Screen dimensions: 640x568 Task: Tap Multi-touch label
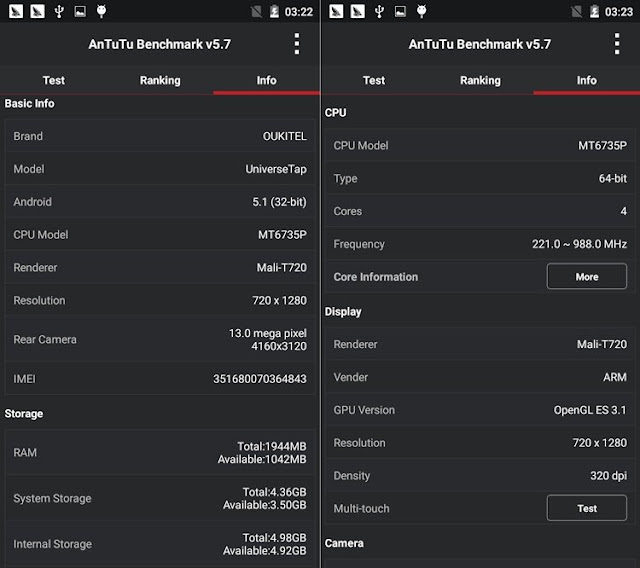click(x=361, y=509)
